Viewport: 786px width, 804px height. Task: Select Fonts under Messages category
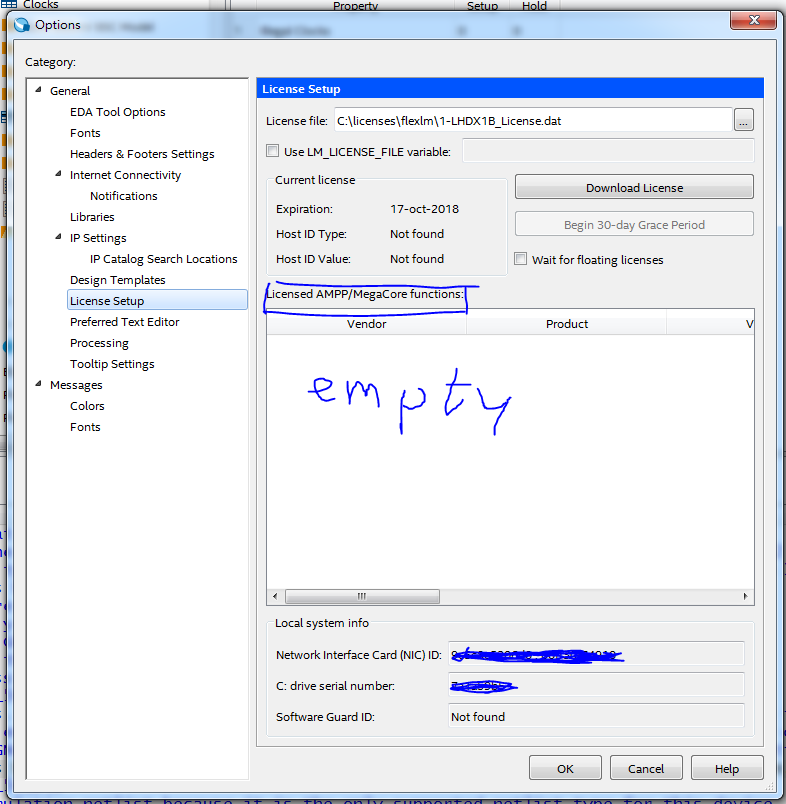click(x=85, y=427)
